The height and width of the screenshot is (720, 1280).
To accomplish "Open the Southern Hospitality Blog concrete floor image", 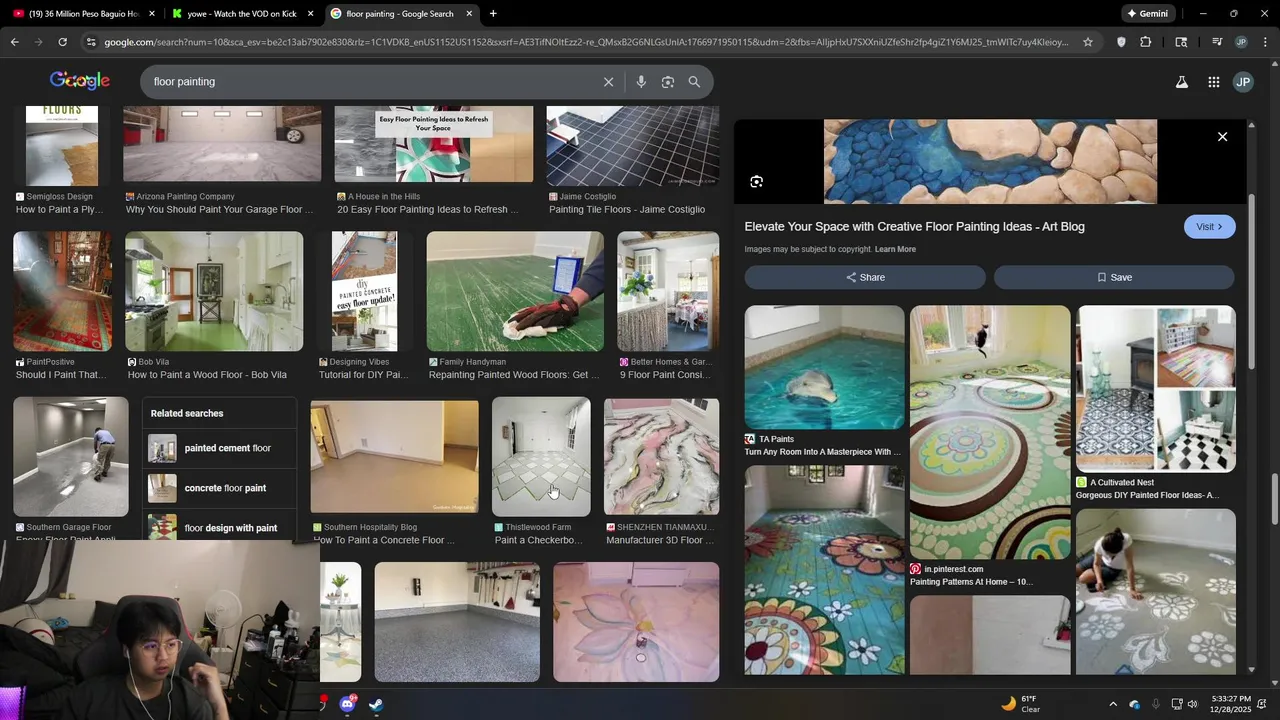I will click(394, 457).
